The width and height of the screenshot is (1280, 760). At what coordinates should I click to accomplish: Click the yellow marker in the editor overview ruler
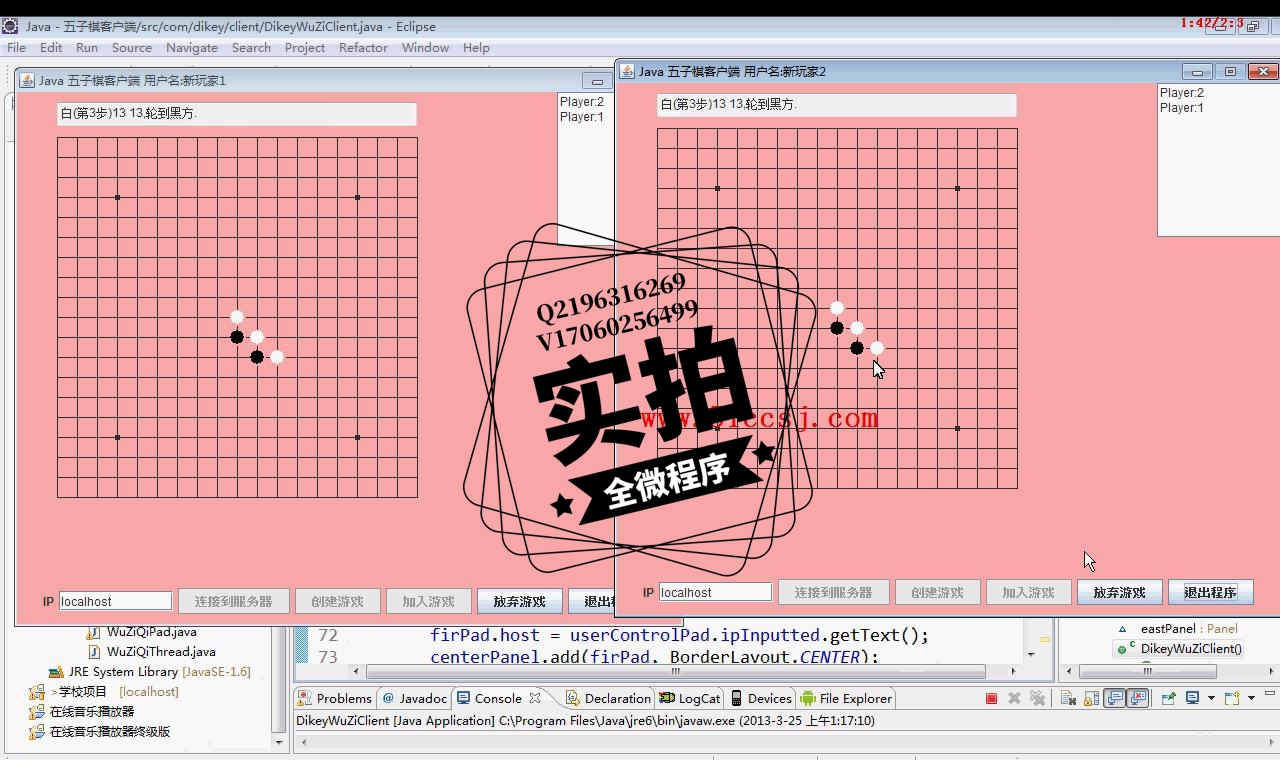(x=1045, y=638)
